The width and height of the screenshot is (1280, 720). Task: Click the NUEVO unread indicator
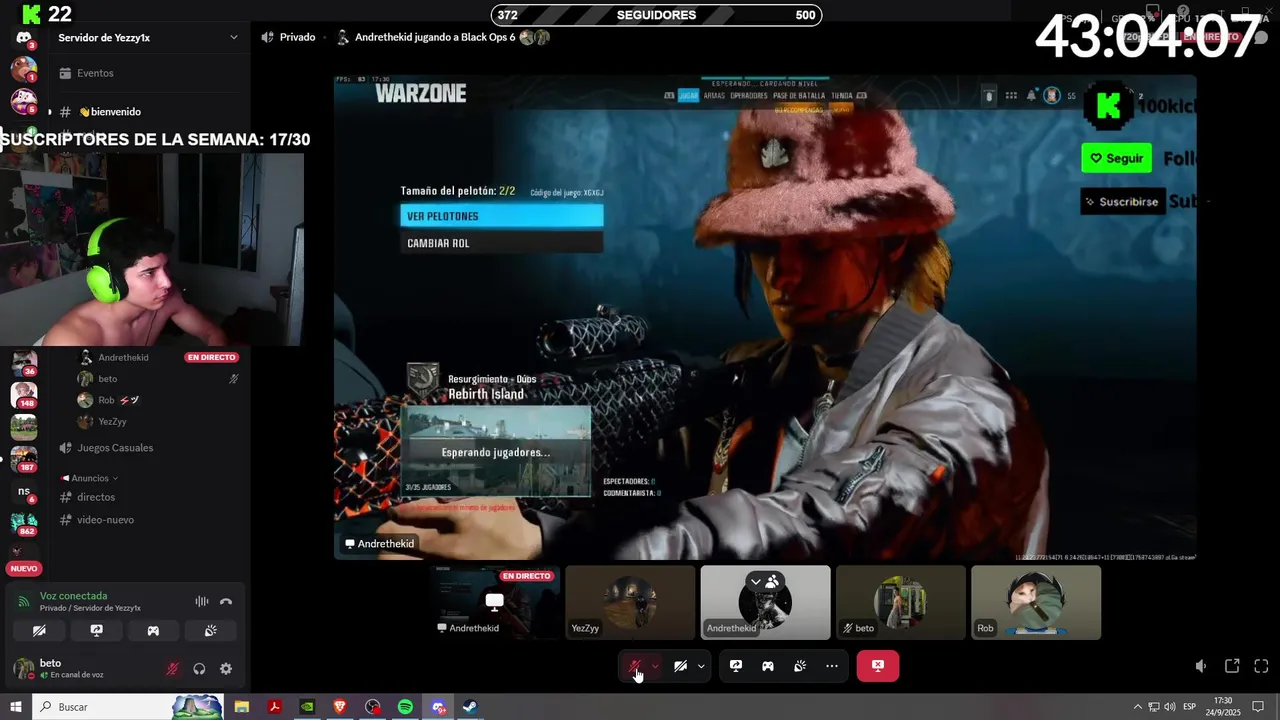click(24, 568)
